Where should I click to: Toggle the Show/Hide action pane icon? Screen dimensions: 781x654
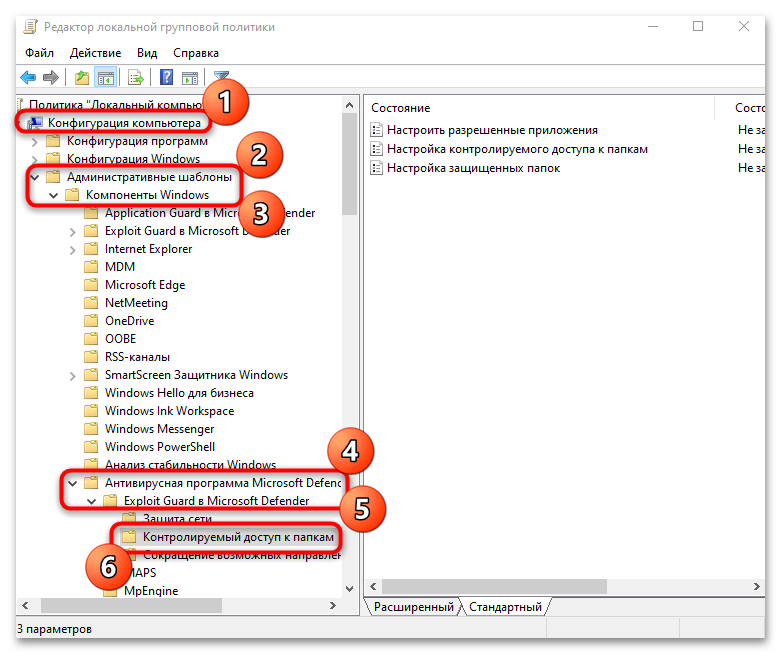(190, 78)
